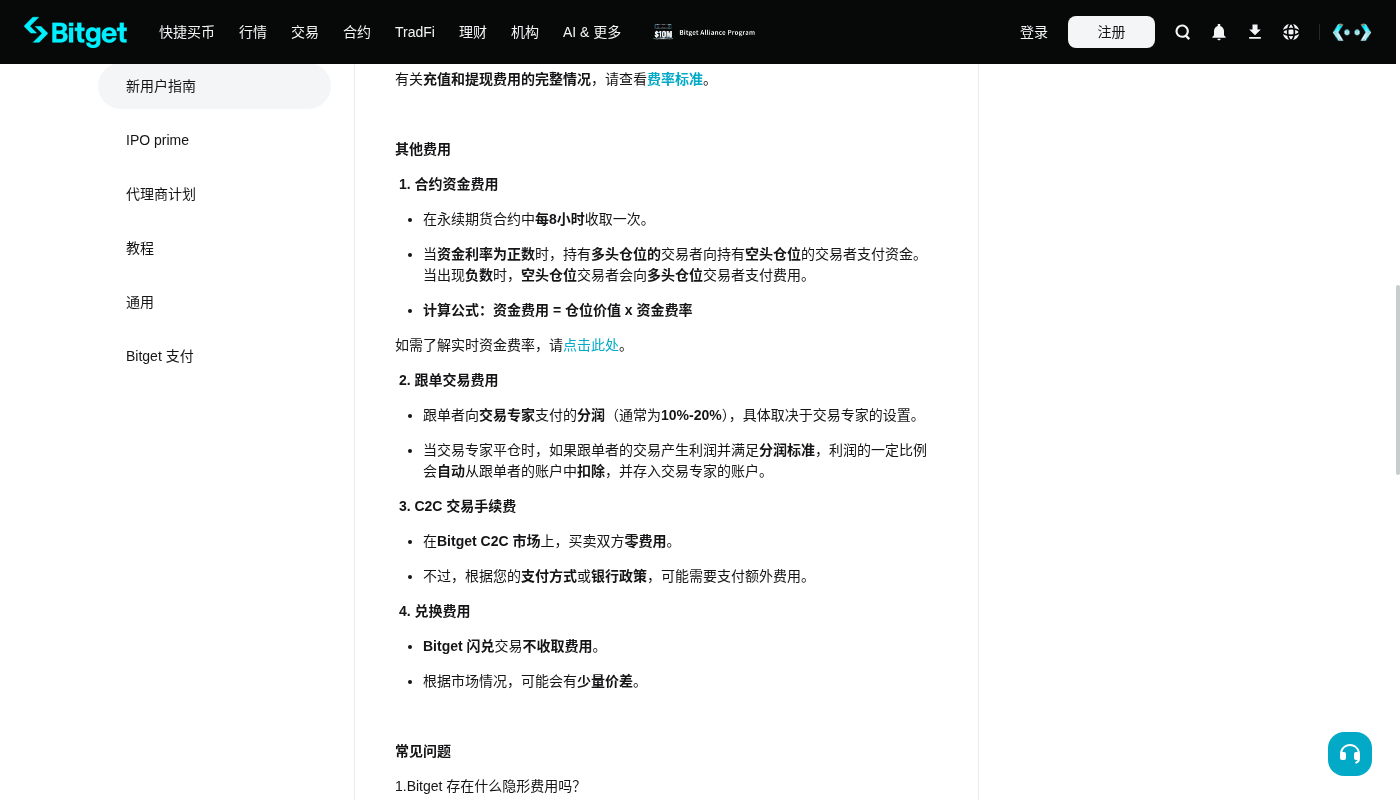This screenshot has width=1400, height=800.
Task: Open the 费率标准 link
Action: [675, 79]
